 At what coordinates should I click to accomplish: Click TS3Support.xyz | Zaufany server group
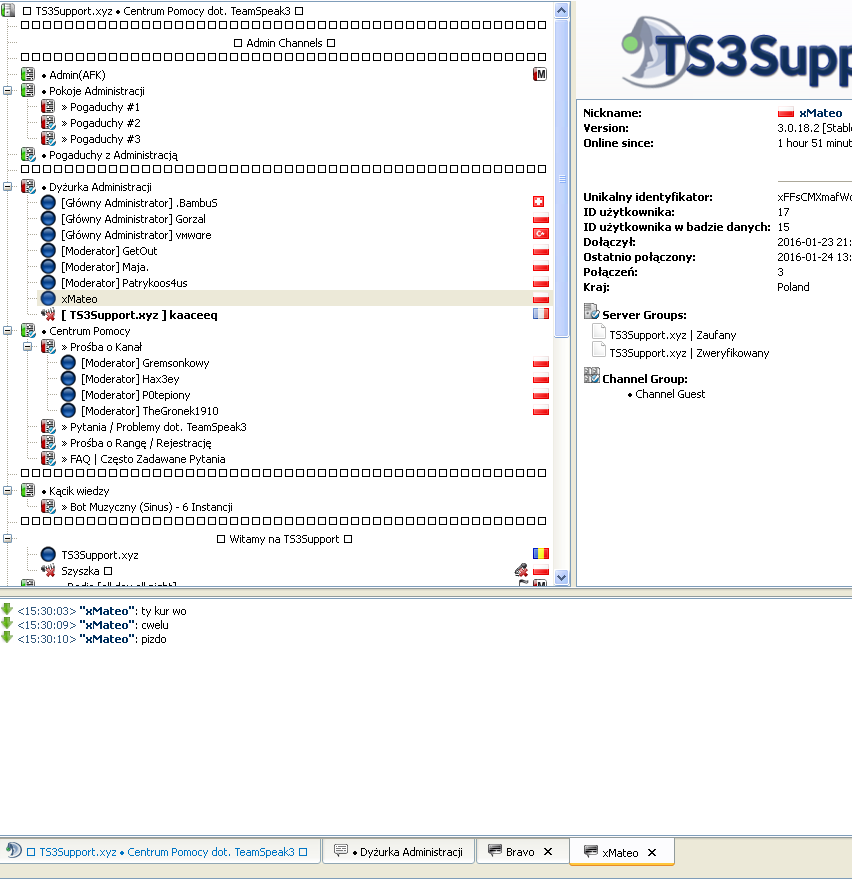pyautogui.click(x=673, y=335)
